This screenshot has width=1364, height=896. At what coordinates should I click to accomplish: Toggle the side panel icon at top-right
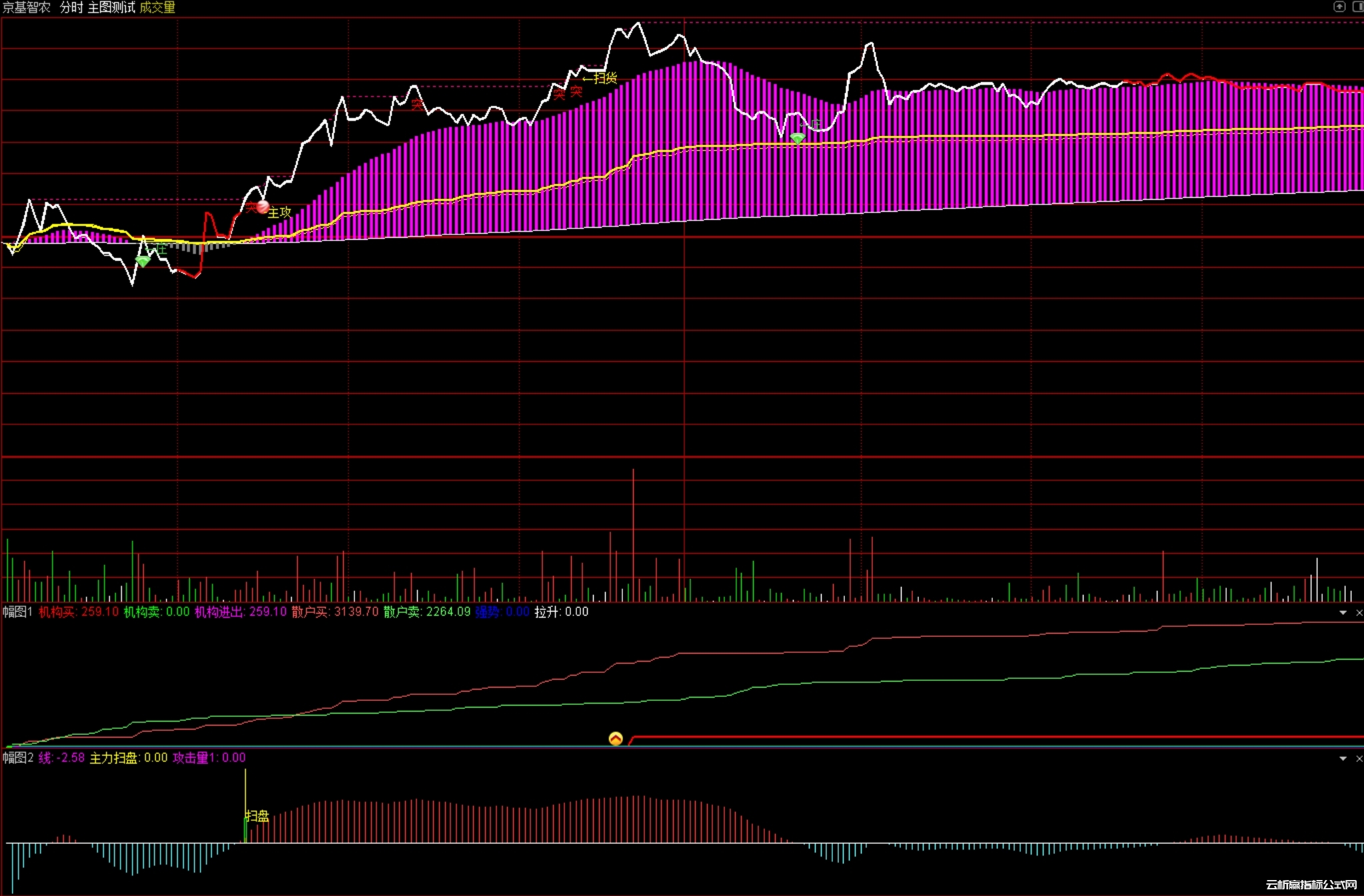pyautogui.click(x=1357, y=7)
